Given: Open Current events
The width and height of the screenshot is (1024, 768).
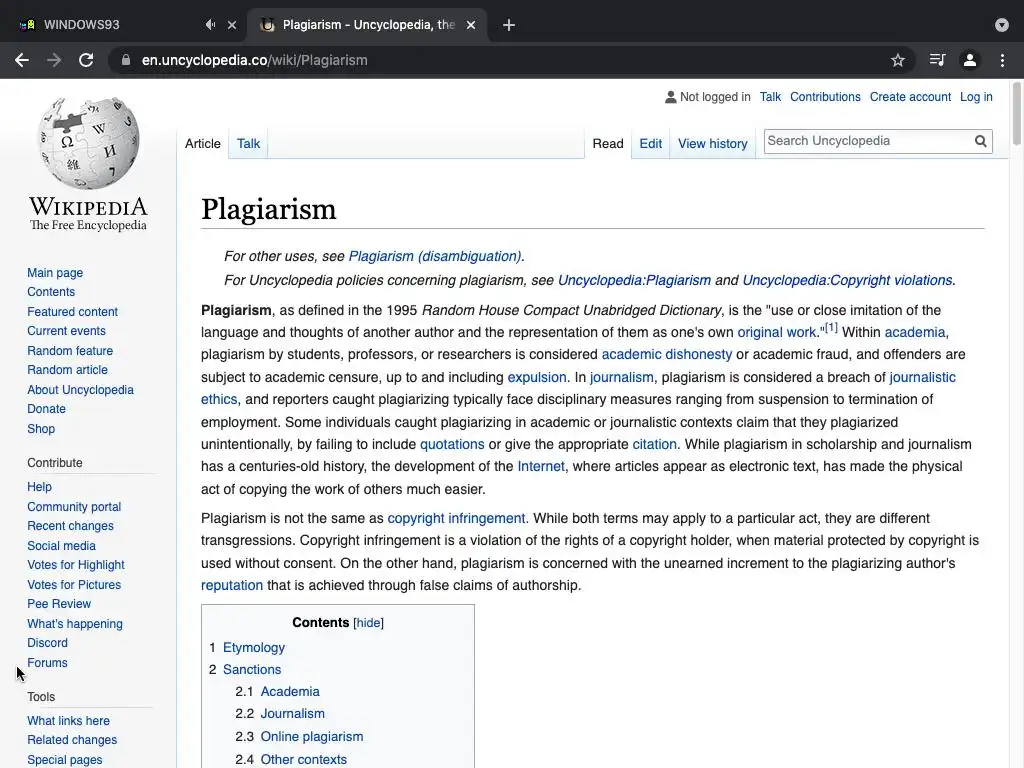Looking at the screenshot, I should click(66, 331).
